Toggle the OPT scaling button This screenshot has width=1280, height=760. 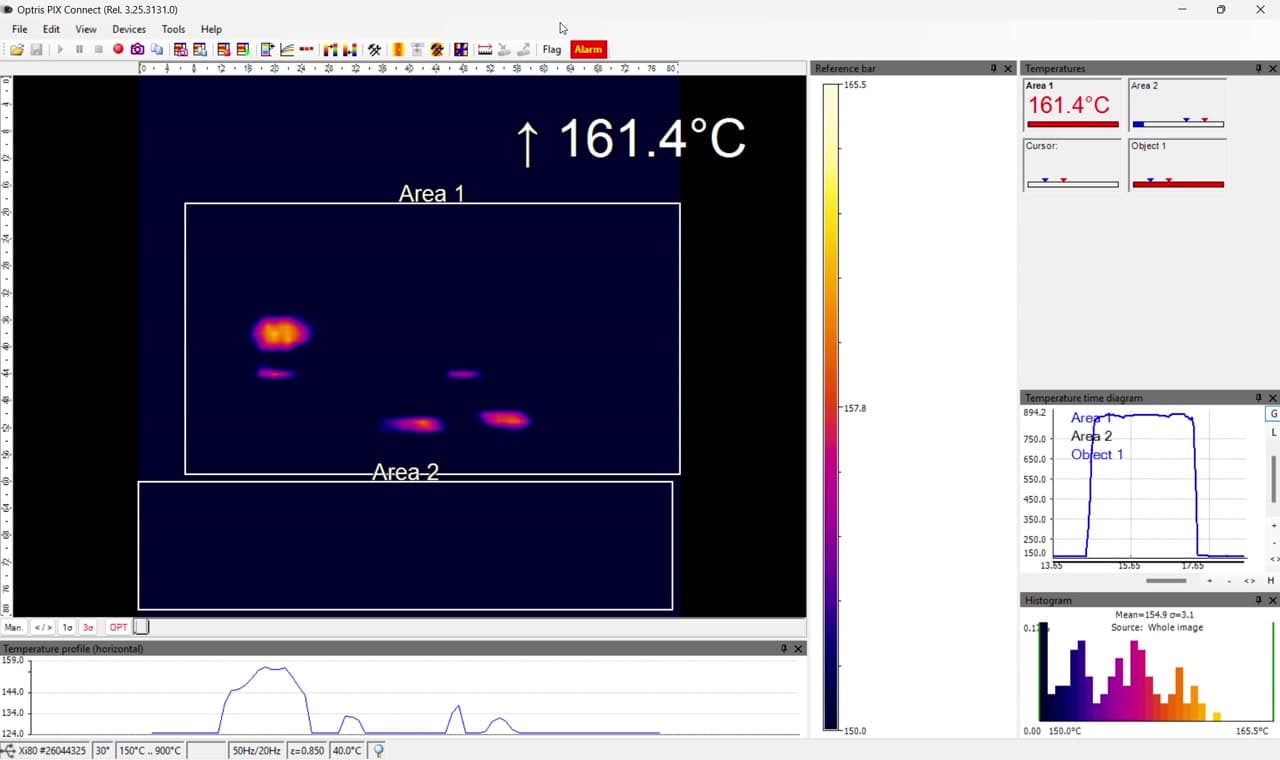(x=118, y=627)
